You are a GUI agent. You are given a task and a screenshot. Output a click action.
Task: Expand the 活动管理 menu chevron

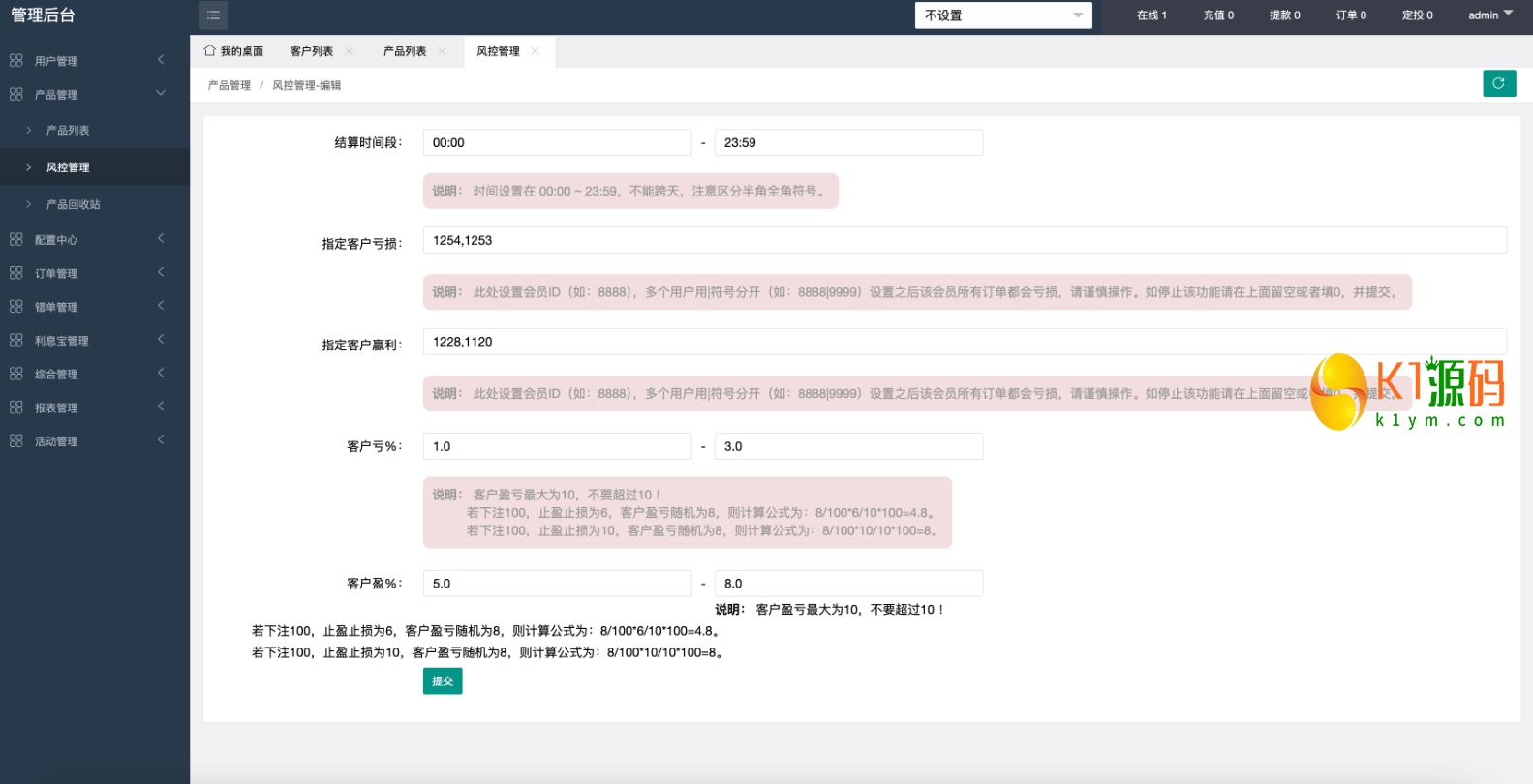click(161, 439)
